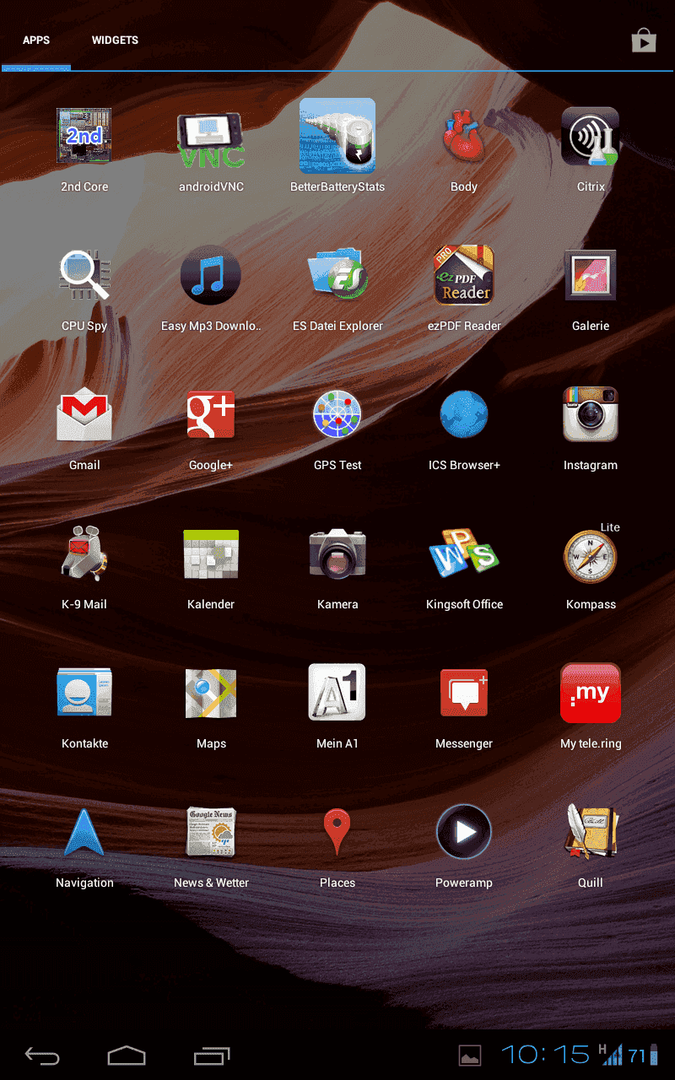The width and height of the screenshot is (675, 1080).
Task: Open the Galerie app
Action: click(x=590, y=276)
